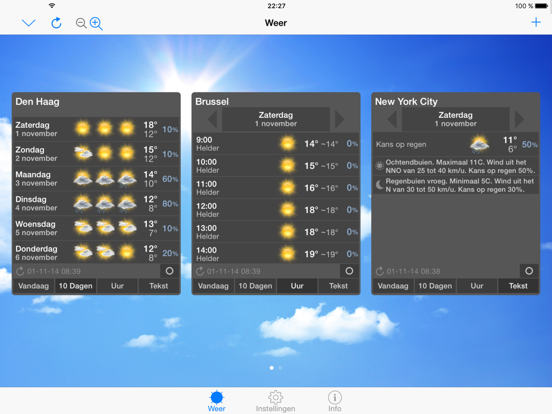This screenshot has width=552, height=414.
Task: Tap the Den Haag refresh timestamp icon
Action: click(20, 271)
